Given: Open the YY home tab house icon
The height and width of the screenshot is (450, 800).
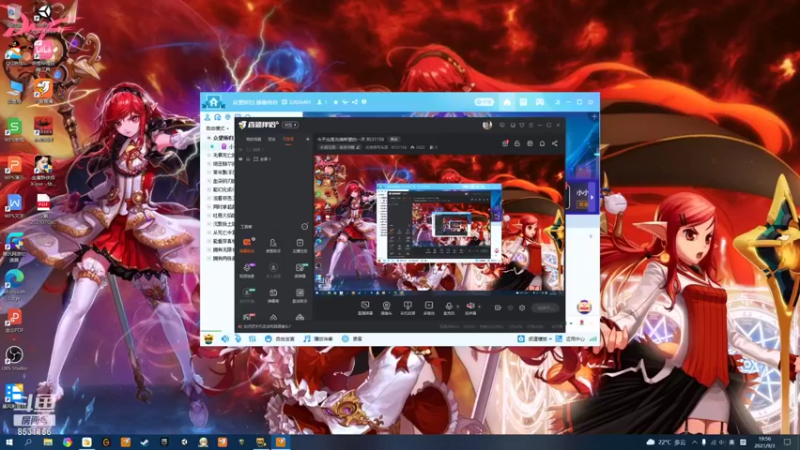Looking at the screenshot, I should [507, 102].
